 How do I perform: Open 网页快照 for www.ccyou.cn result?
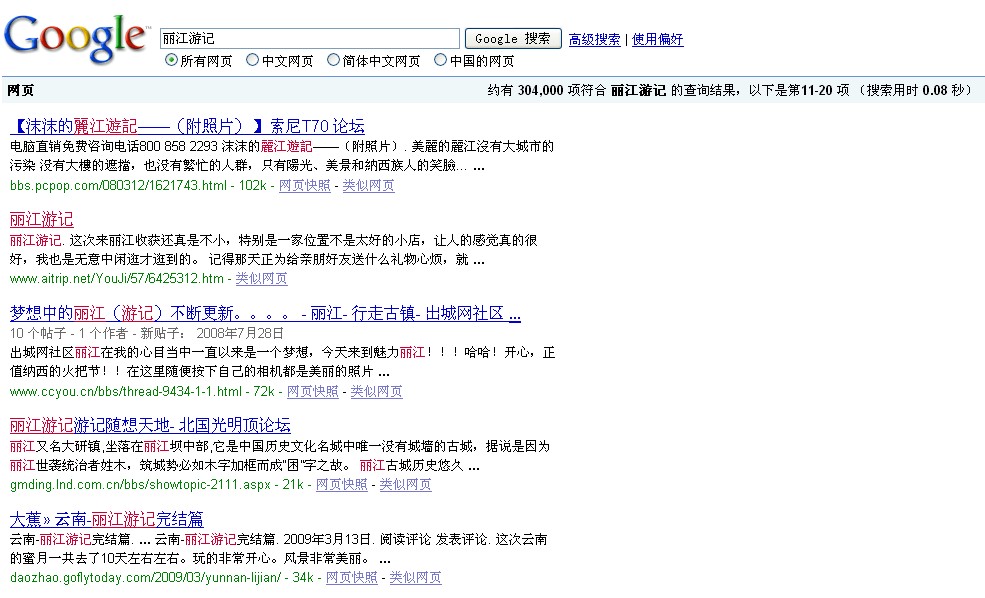click(313, 391)
